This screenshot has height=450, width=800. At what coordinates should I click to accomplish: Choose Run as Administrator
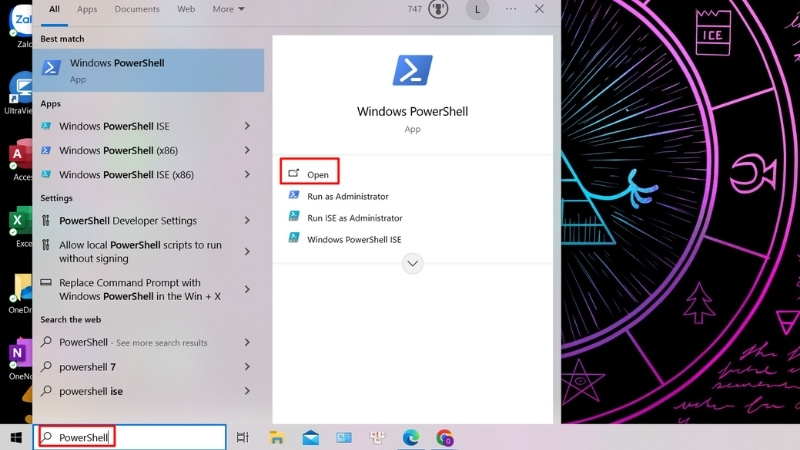pos(347,196)
